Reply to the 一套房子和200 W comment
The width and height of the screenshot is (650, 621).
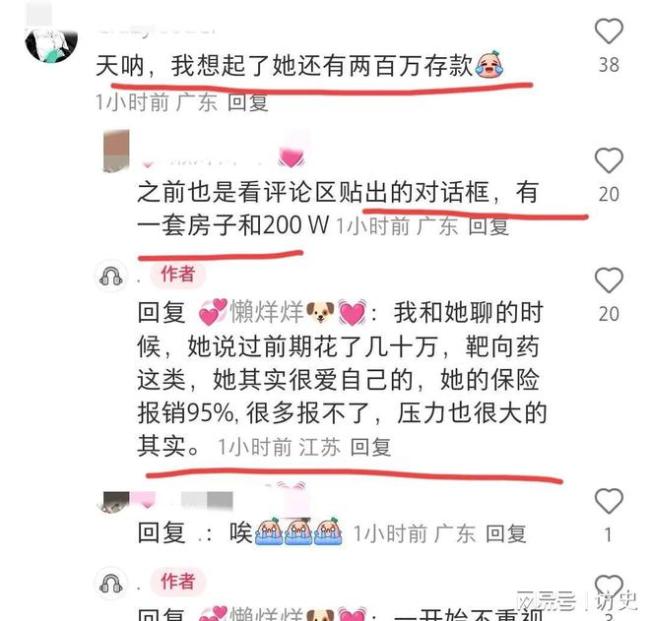click(x=488, y=226)
